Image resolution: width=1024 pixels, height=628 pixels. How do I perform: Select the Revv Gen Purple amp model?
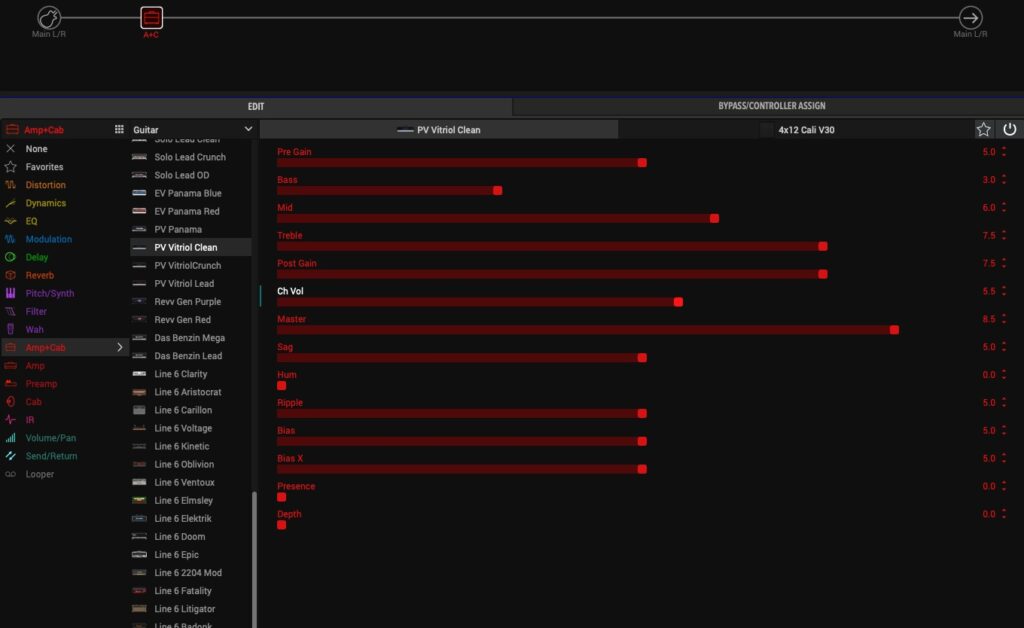pos(187,302)
